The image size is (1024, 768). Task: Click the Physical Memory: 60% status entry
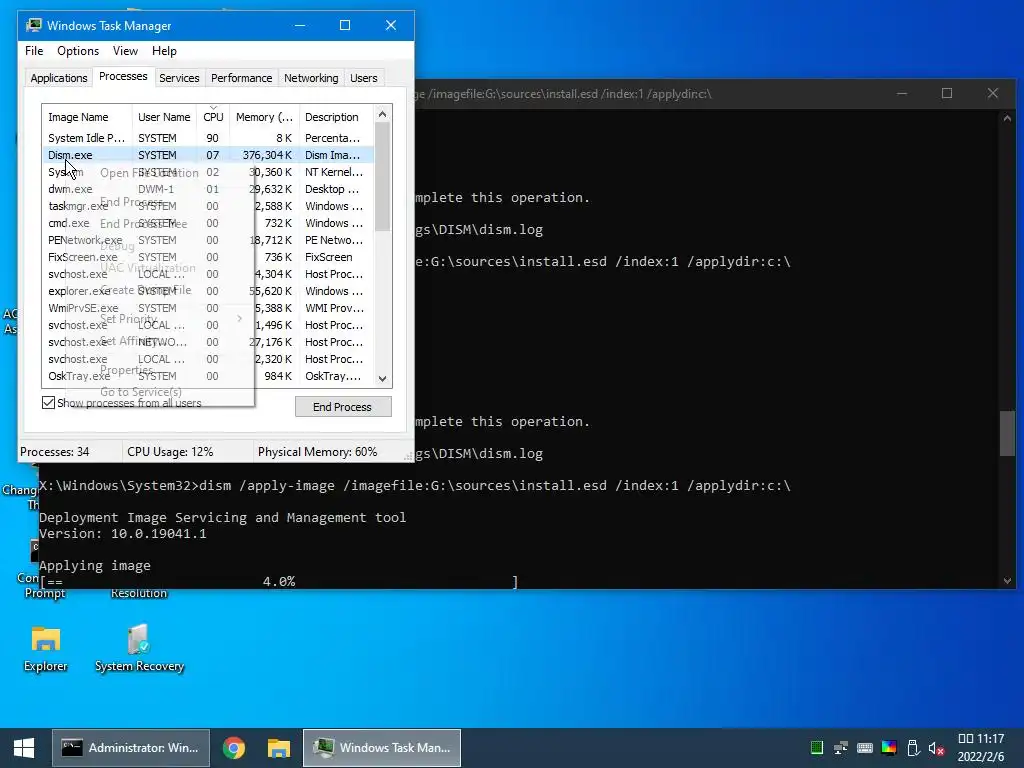pyautogui.click(x=317, y=452)
